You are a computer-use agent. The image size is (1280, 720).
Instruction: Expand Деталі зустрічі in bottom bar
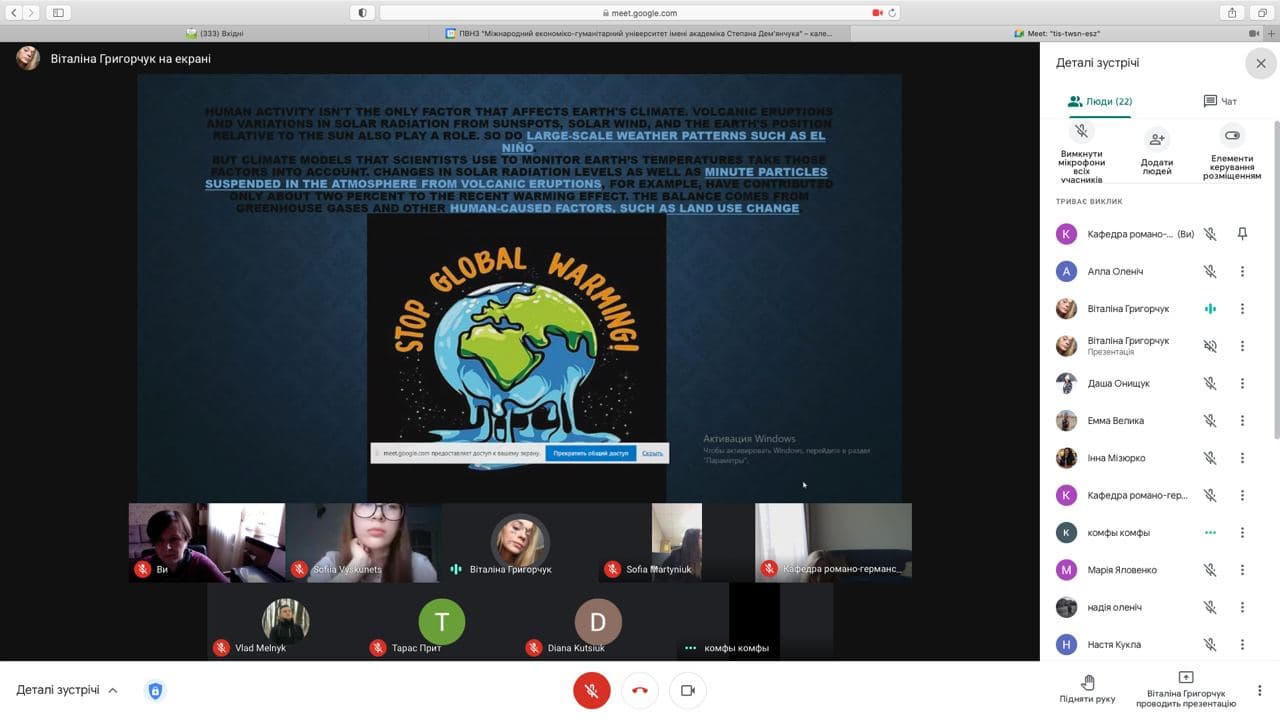[67, 690]
